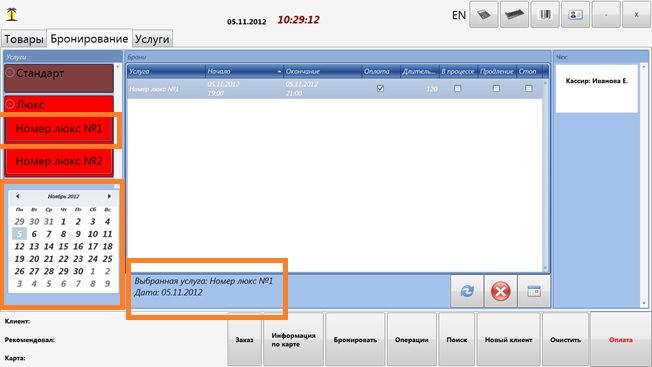This screenshot has height=367, width=652.
Task: Click the palm tree application logo
Action: [x=12, y=14]
